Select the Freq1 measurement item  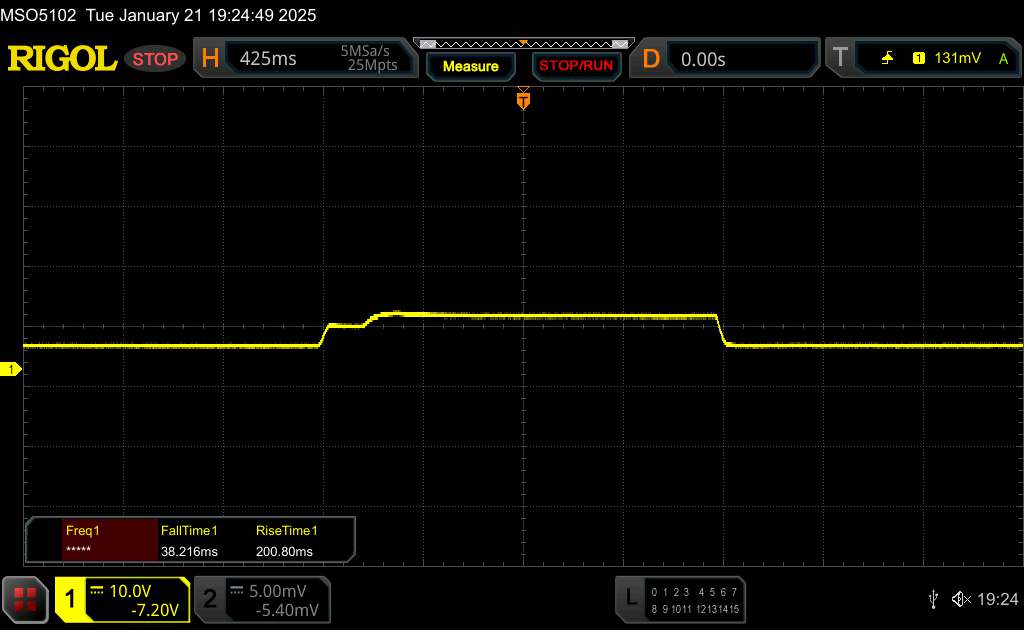coord(92,541)
